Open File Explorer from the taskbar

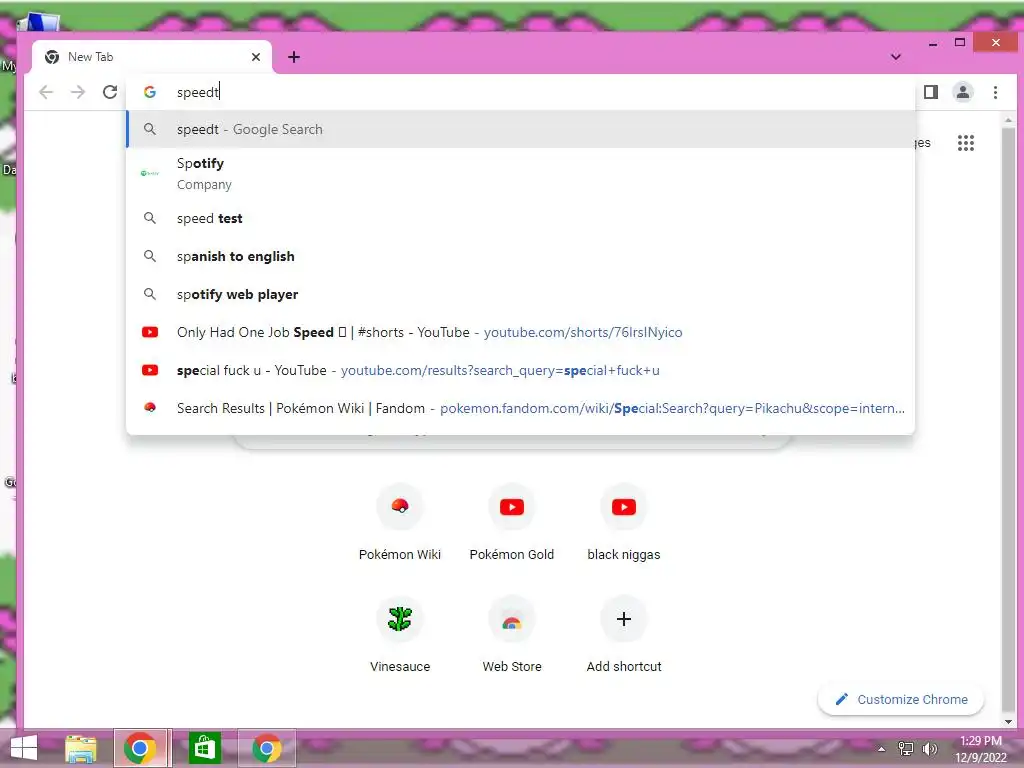80,748
